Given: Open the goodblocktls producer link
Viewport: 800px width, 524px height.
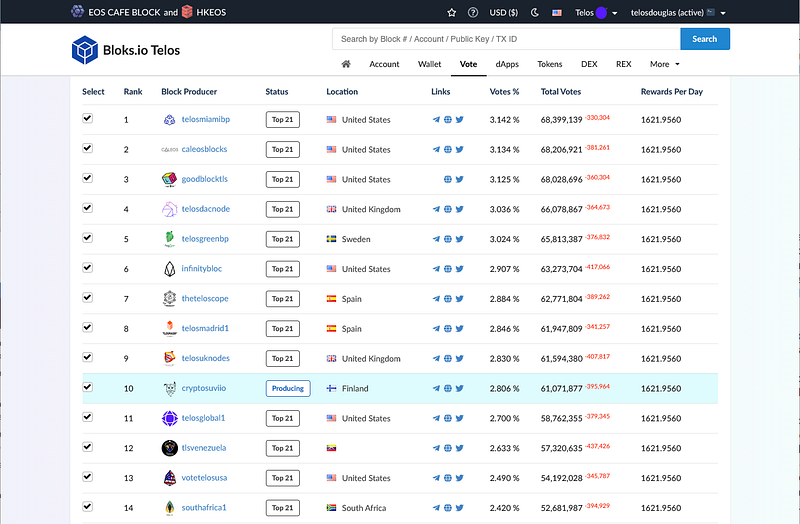Looking at the screenshot, I should tap(205, 179).
